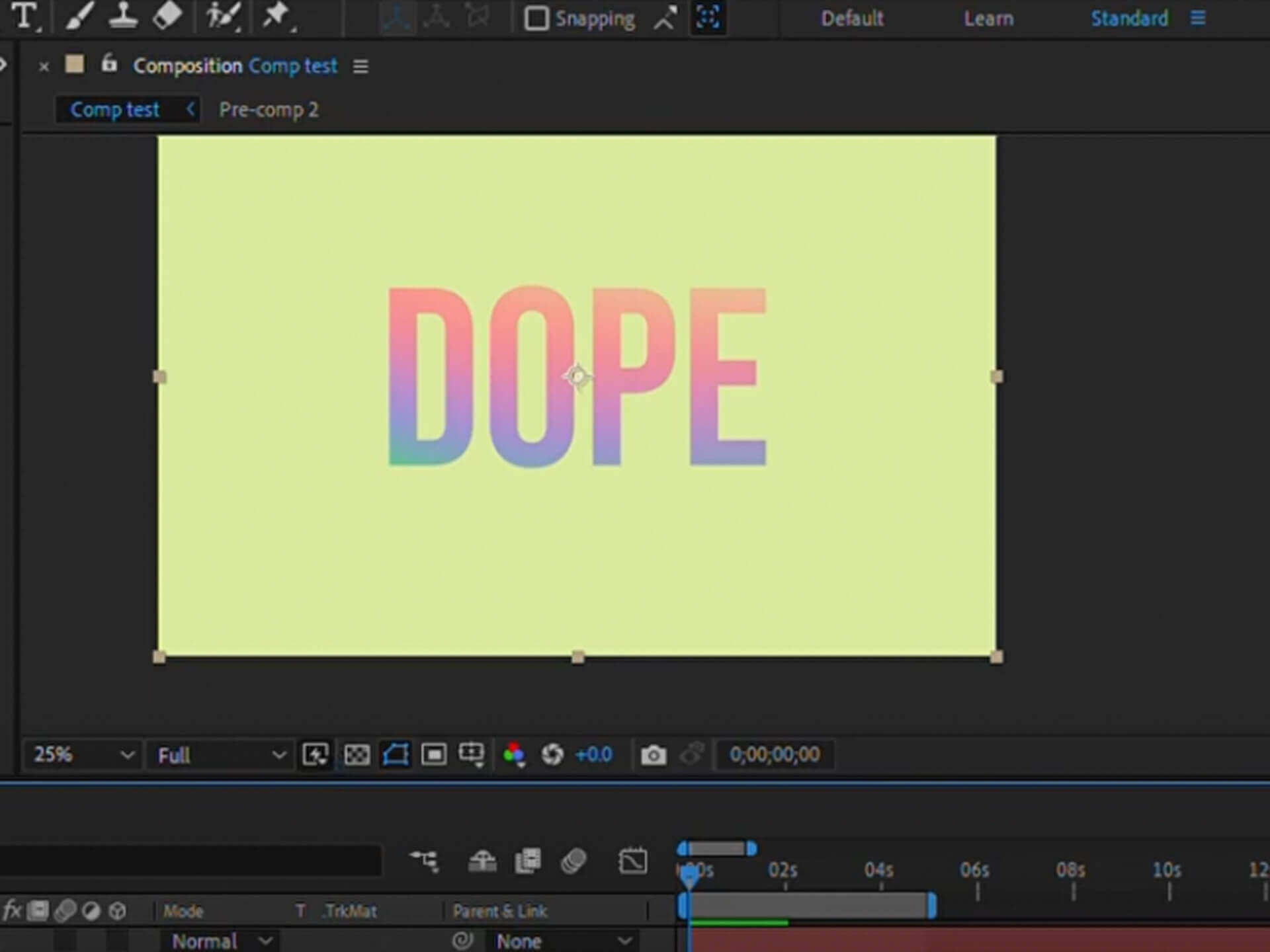
Task: Open the Full resolution dropdown
Action: [220, 754]
